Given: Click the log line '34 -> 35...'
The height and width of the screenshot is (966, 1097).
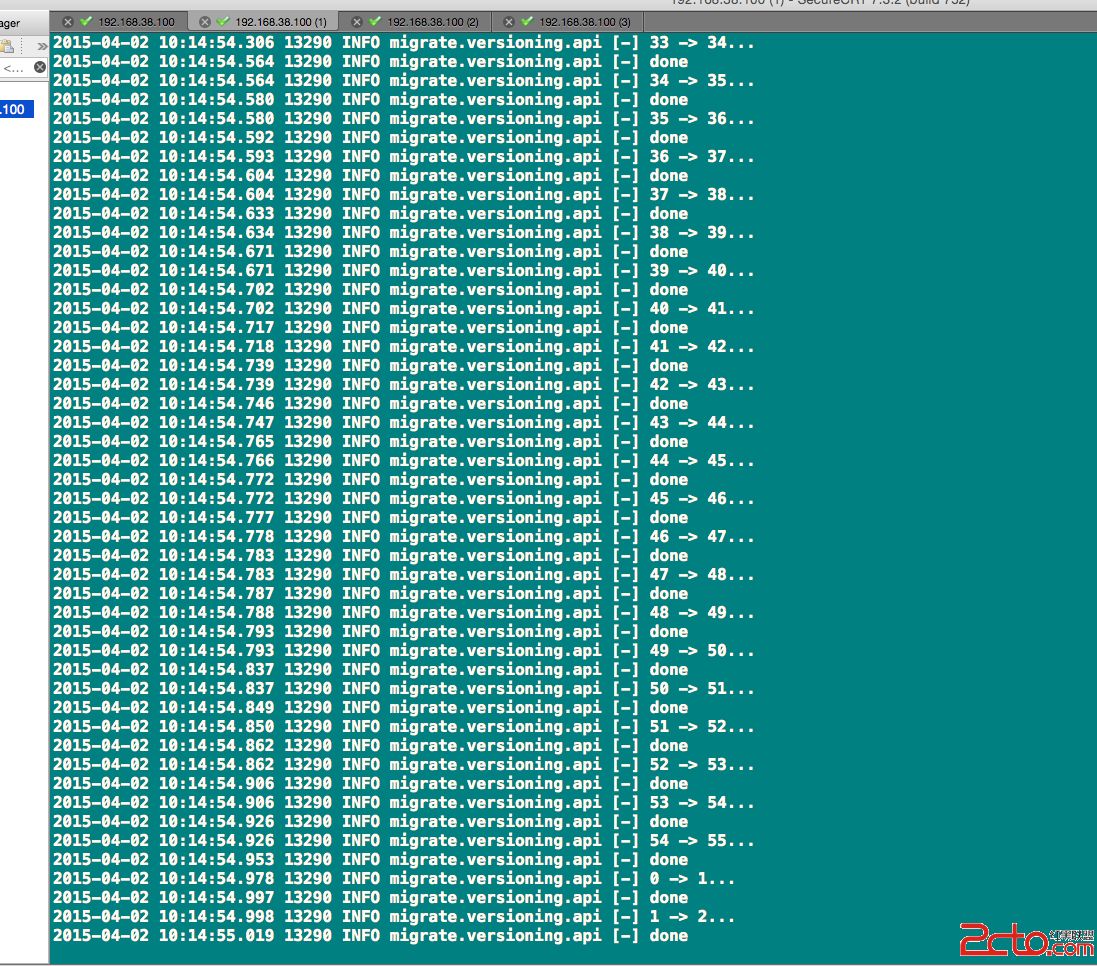Looking at the screenshot, I should coord(404,80).
